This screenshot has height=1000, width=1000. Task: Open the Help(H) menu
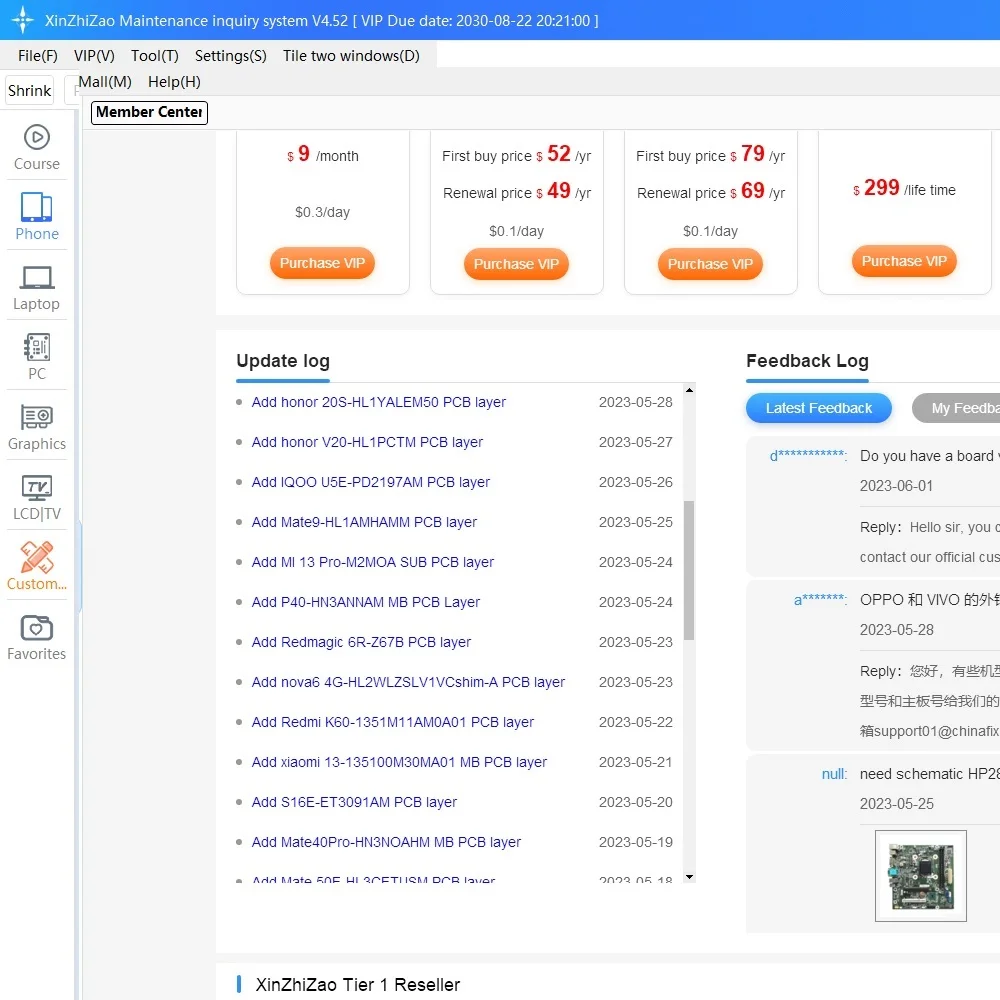(x=174, y=82)
